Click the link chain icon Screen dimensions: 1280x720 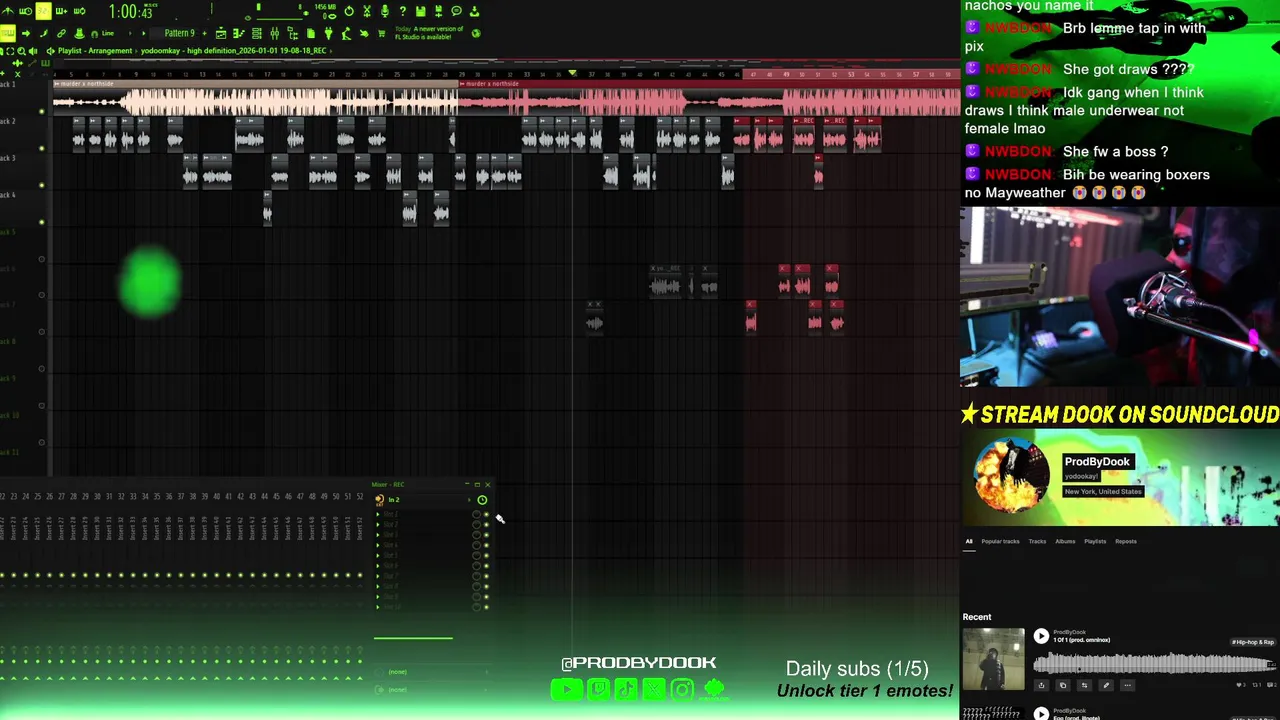[x=61, y=33]
